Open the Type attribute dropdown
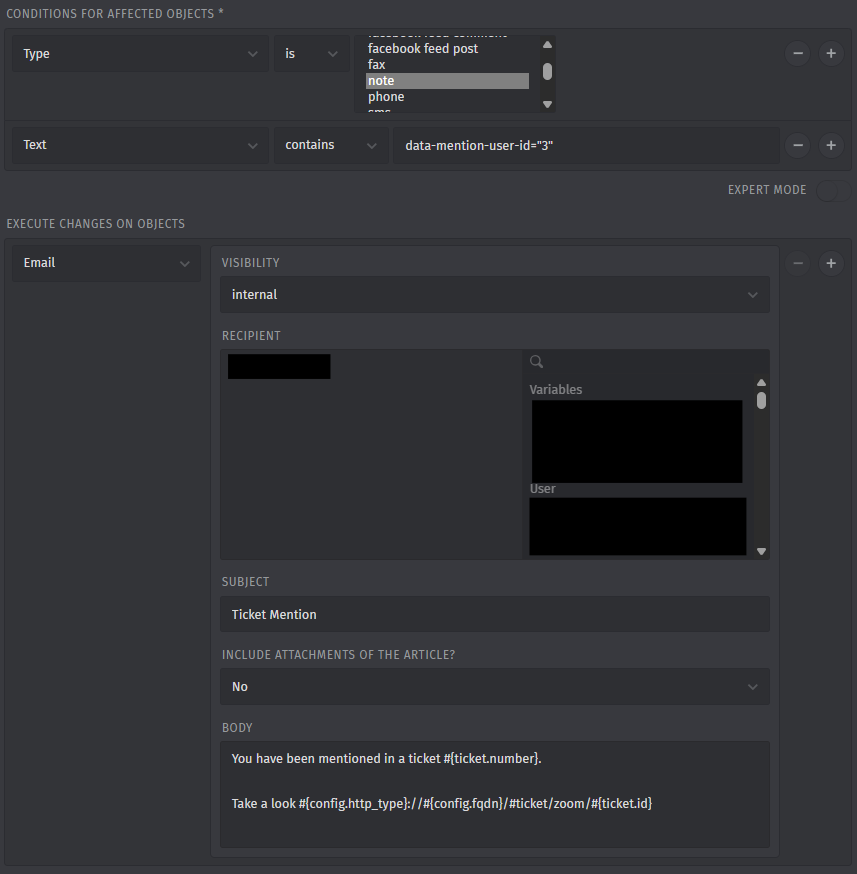The image size is (857, 874). [x=140, y=54]
